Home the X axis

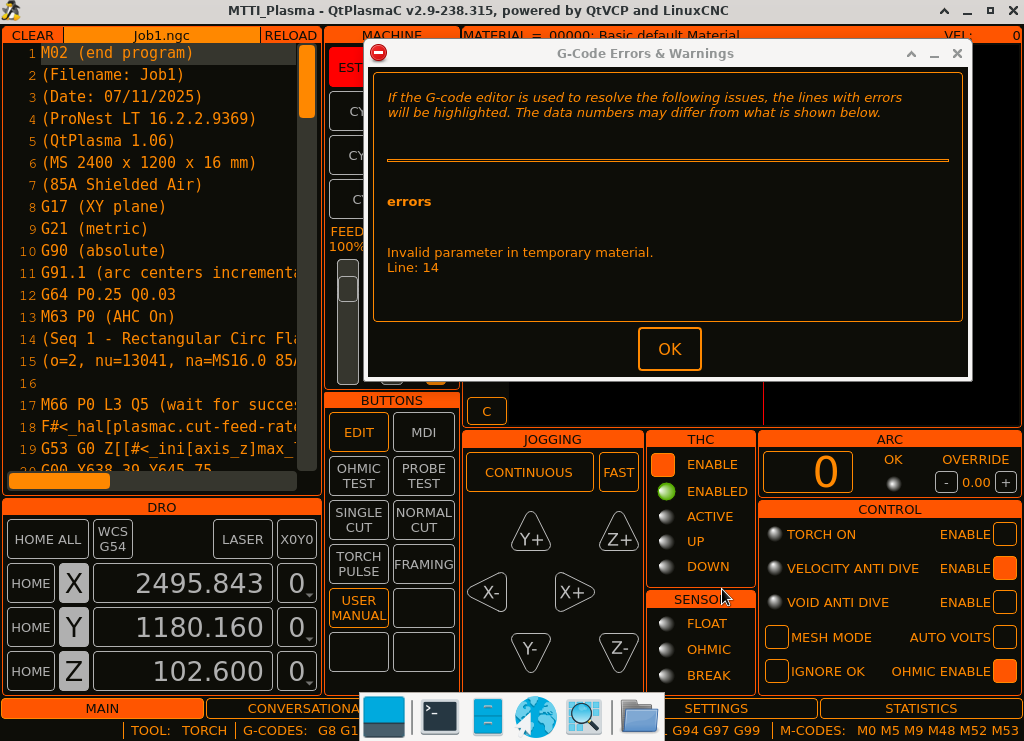(31, 583)
